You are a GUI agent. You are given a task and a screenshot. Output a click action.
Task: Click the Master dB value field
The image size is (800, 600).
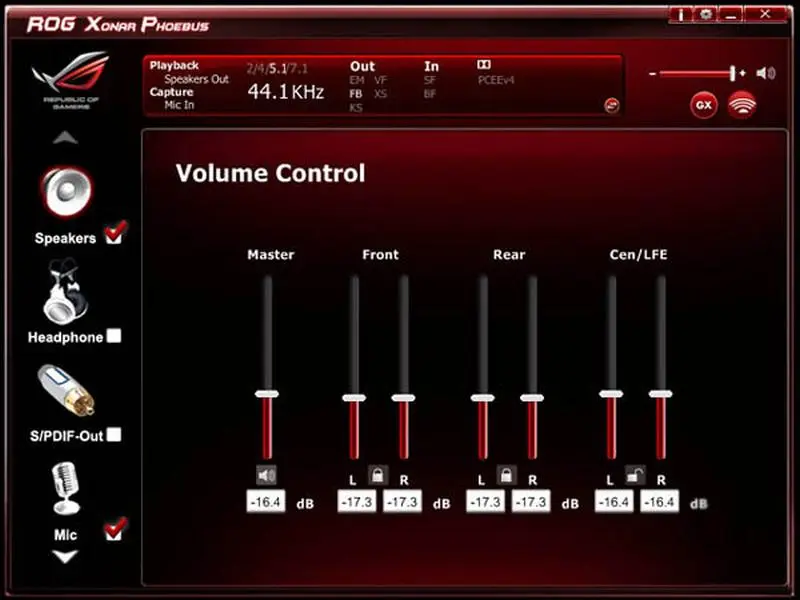tap(266, 502)
